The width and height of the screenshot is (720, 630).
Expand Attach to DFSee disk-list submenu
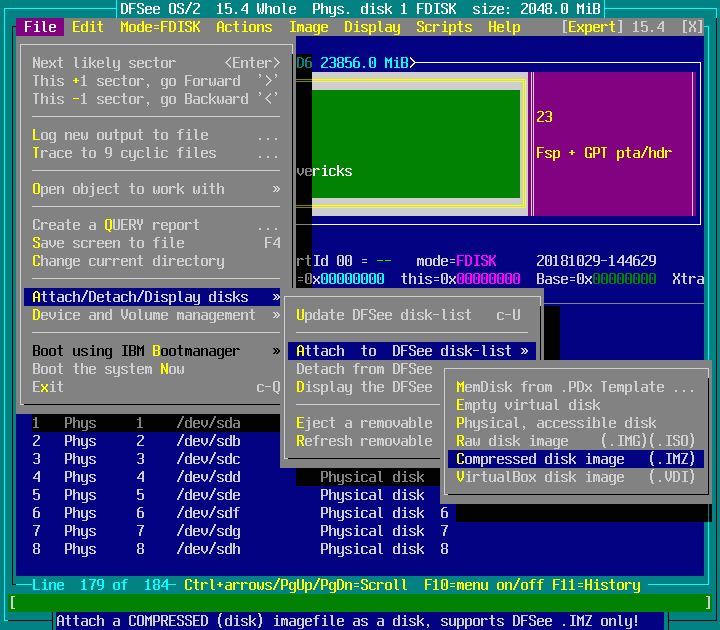tap(412, 351)
